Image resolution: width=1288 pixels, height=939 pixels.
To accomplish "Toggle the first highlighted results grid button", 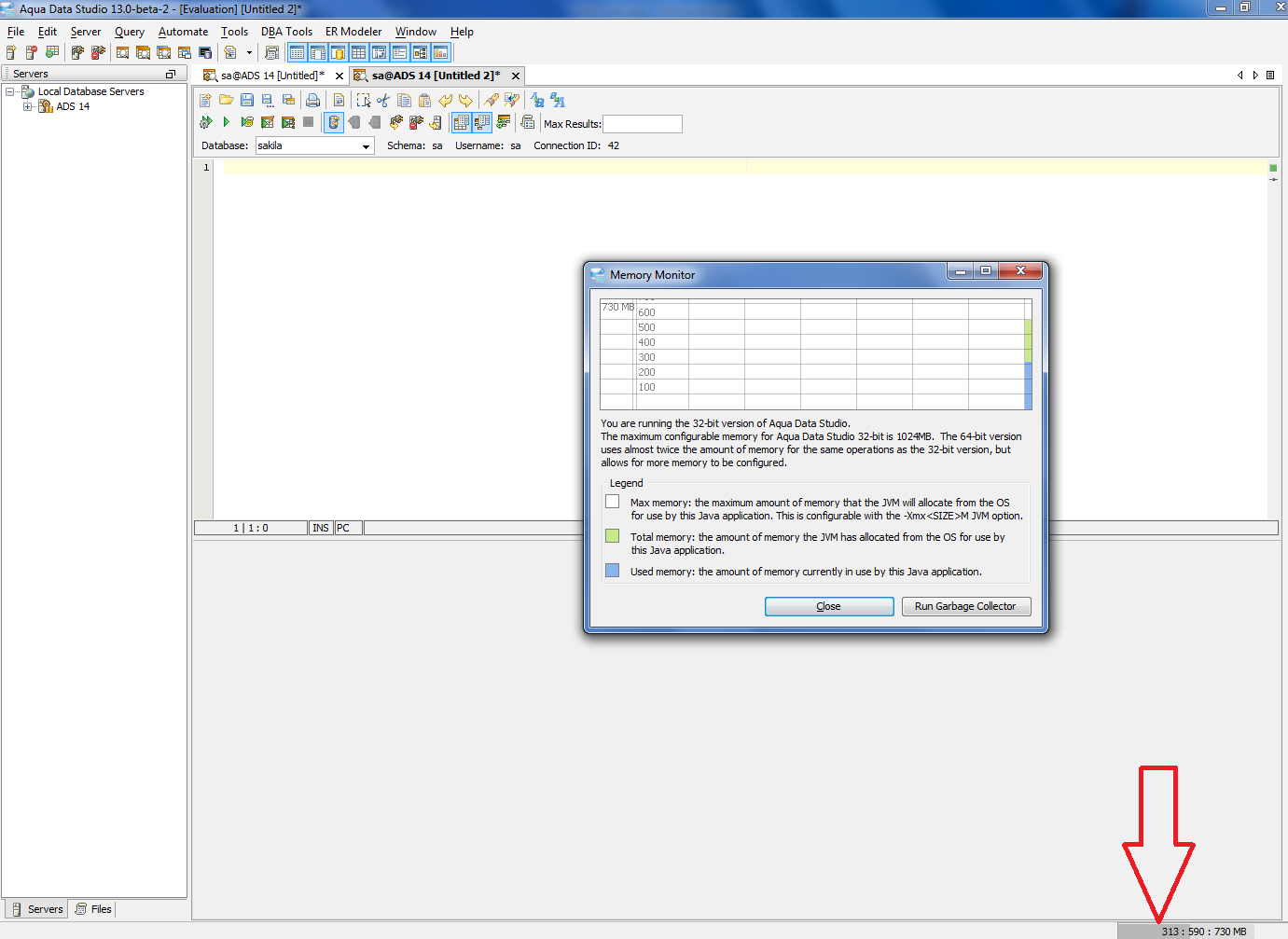I will coord(462,122).
